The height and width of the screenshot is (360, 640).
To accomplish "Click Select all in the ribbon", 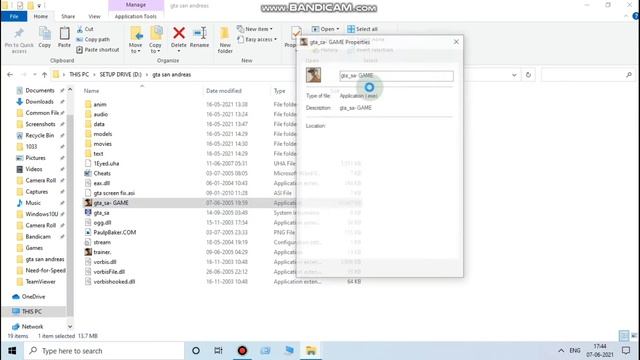I will (x=362, y=29).
